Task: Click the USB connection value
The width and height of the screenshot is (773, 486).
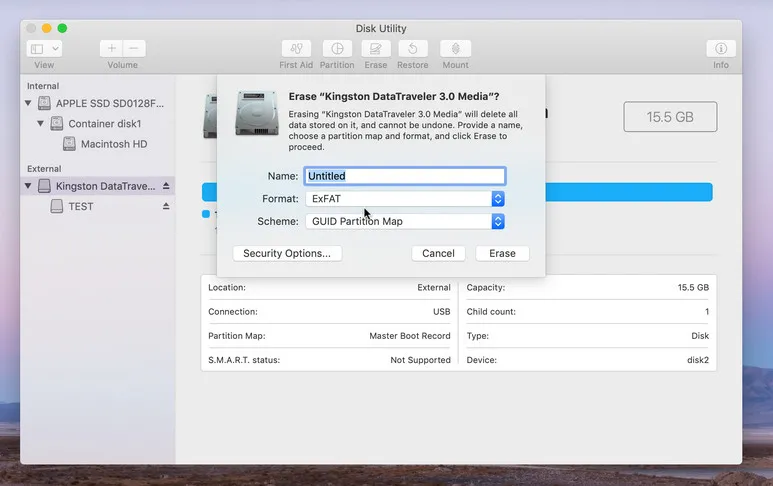Action: pyautogui.click(x=441, y=312)
